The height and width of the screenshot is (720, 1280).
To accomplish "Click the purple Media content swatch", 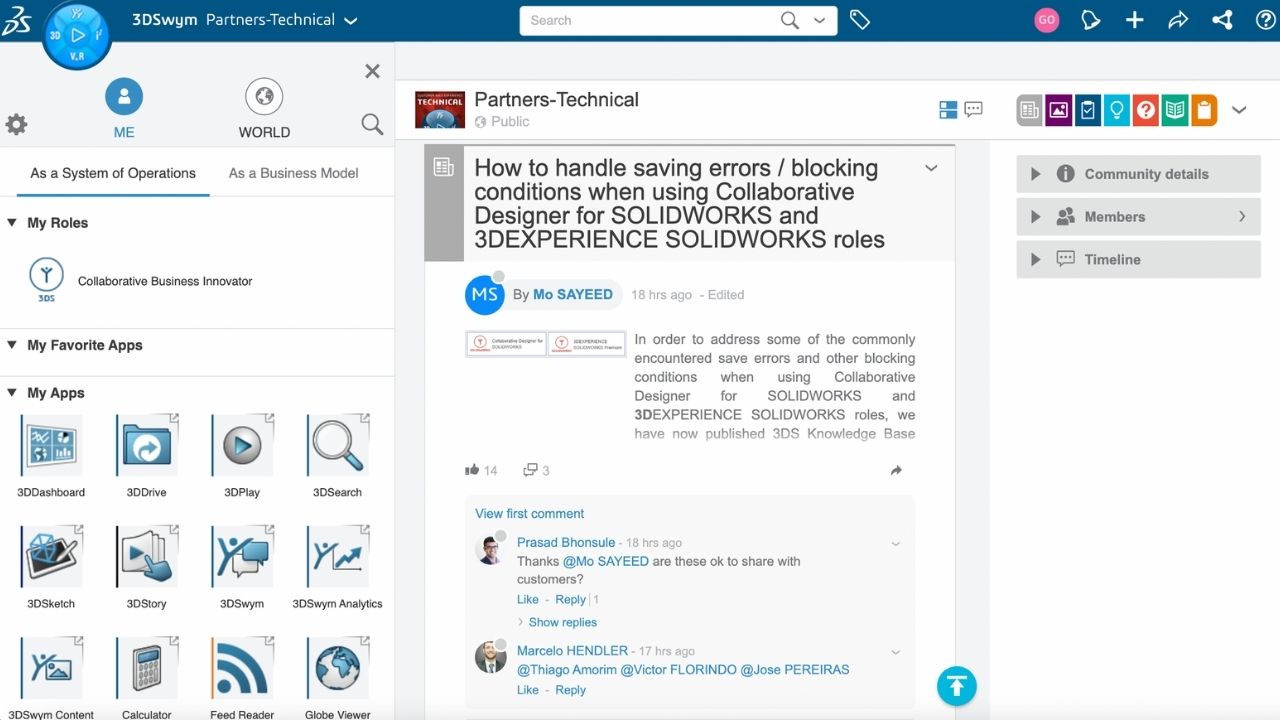I will [x=1059, y=110].
